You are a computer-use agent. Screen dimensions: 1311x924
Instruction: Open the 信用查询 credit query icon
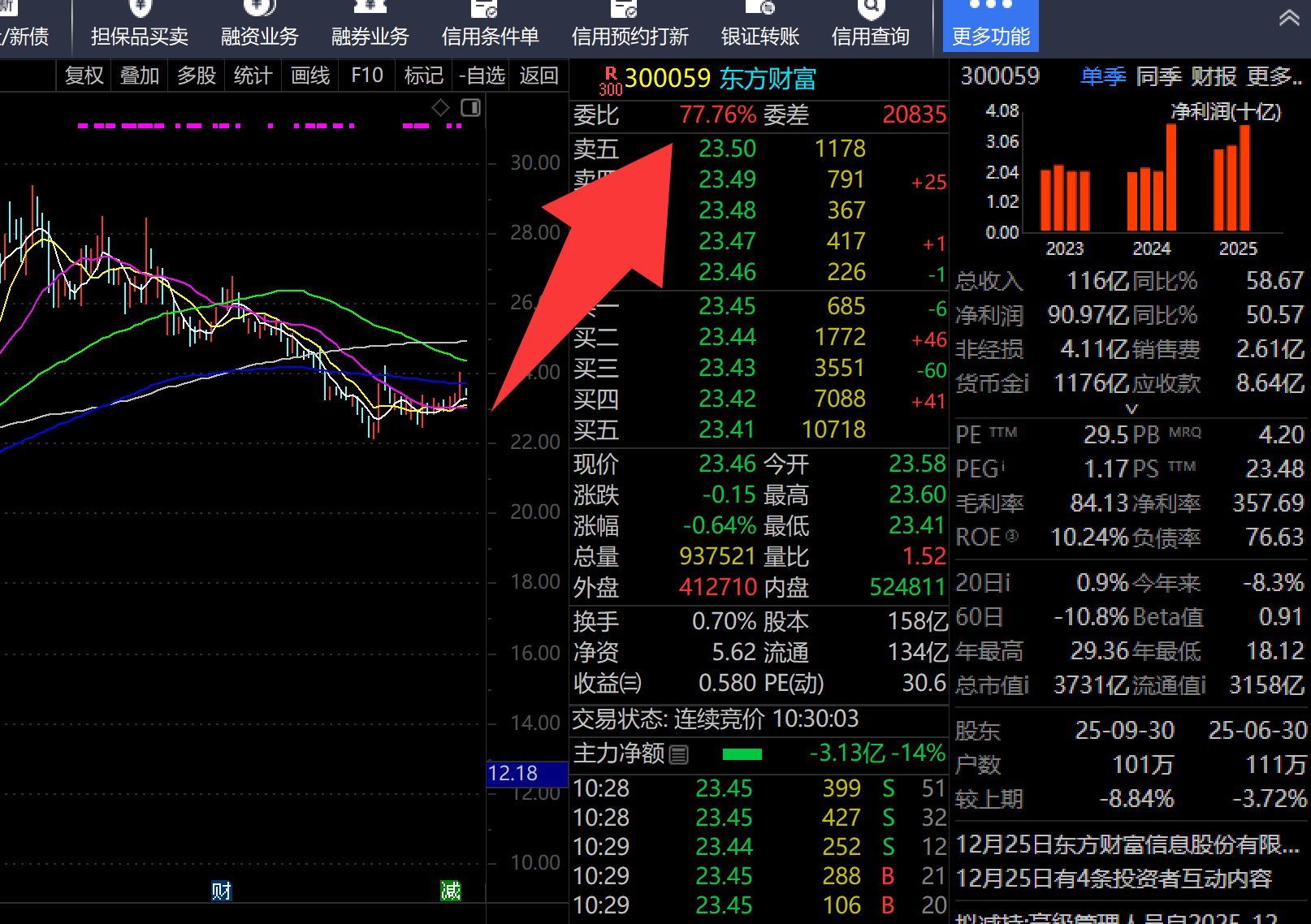click(x=871, y=24)
